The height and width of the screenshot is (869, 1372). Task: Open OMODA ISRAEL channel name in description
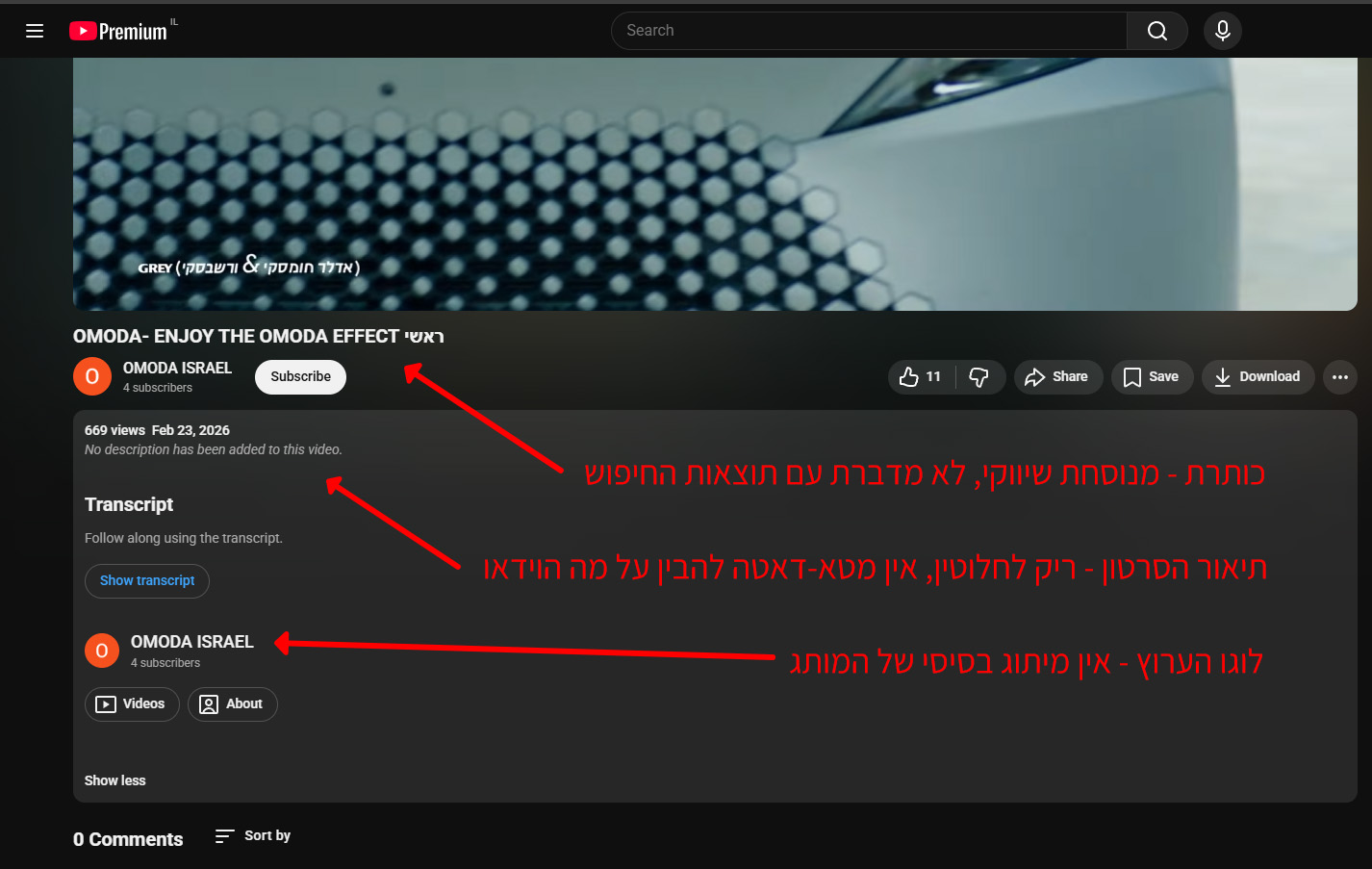click(x=191, y=642)
